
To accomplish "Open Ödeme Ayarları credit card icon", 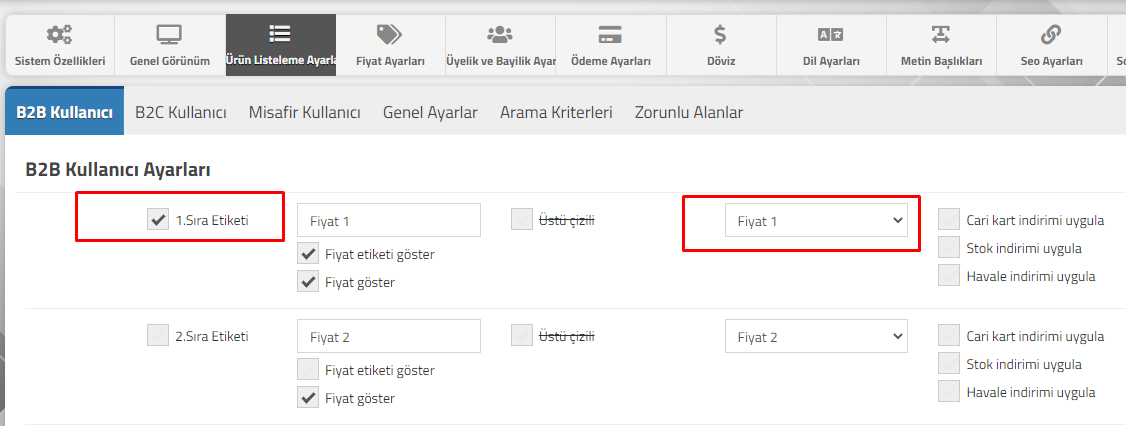I will (610, 34).
